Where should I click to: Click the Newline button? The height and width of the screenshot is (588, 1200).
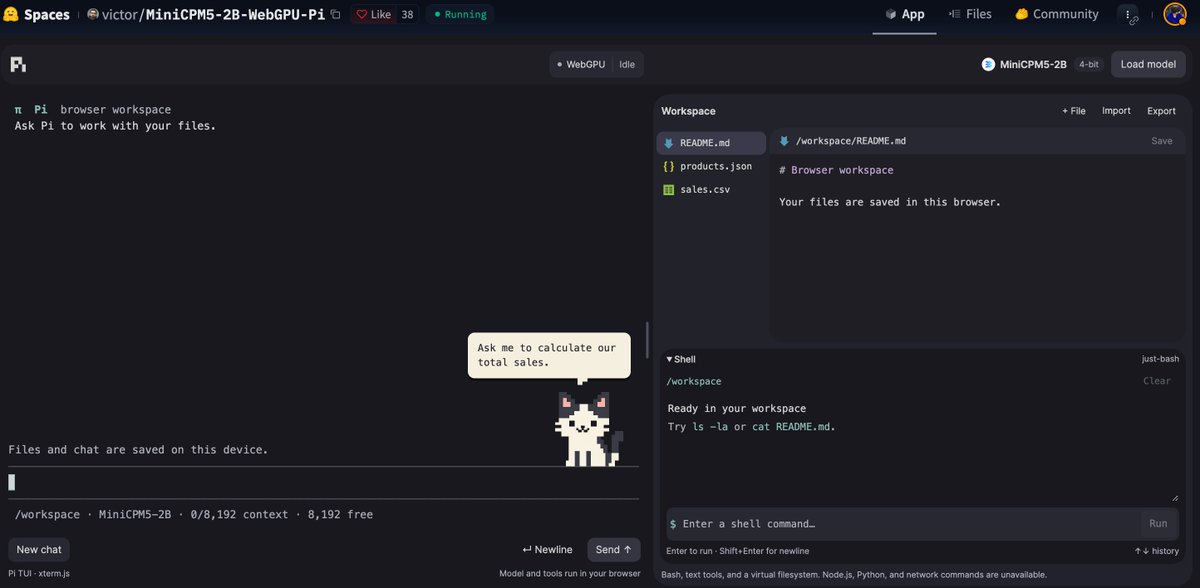pyautogui.click(x=547, y=549)
